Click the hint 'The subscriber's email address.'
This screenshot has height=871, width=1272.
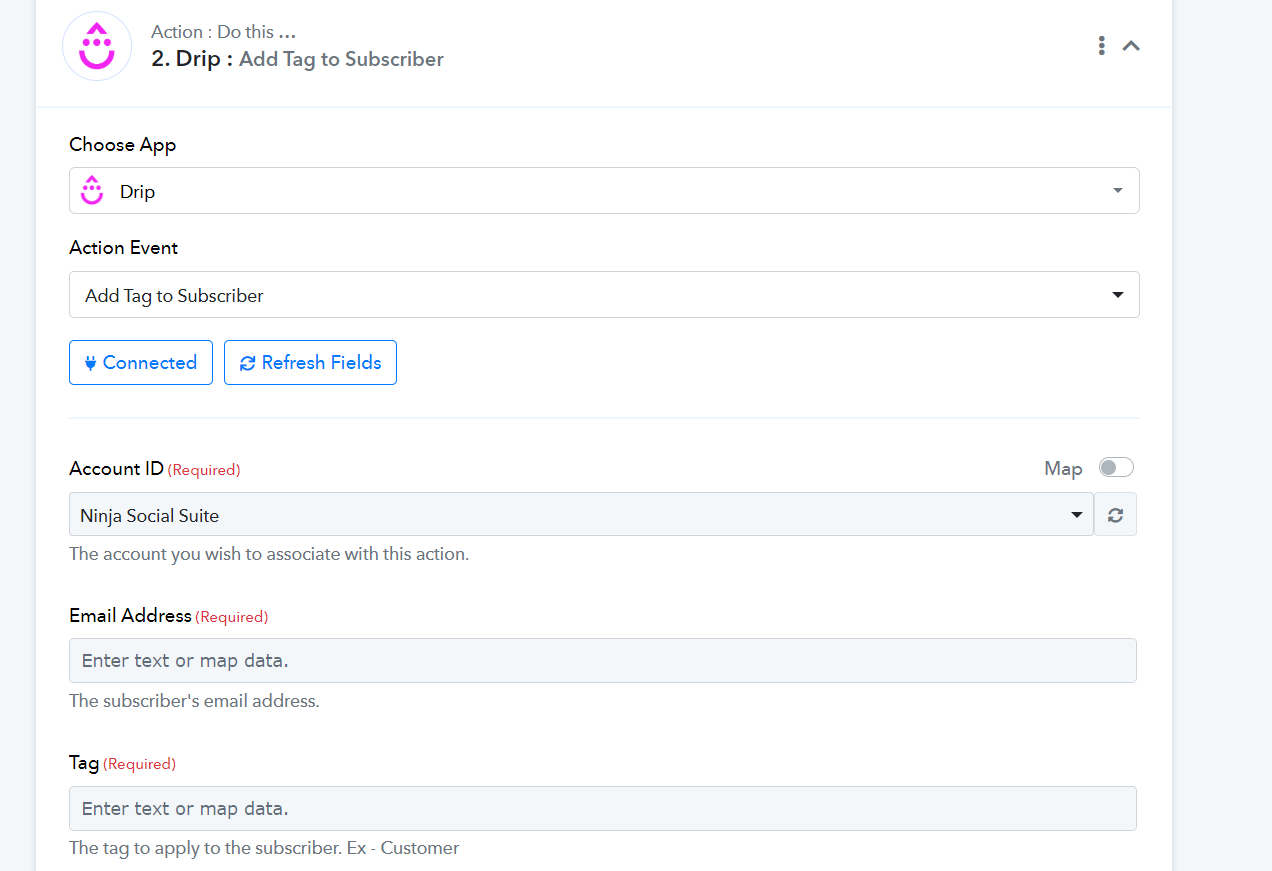194,701
